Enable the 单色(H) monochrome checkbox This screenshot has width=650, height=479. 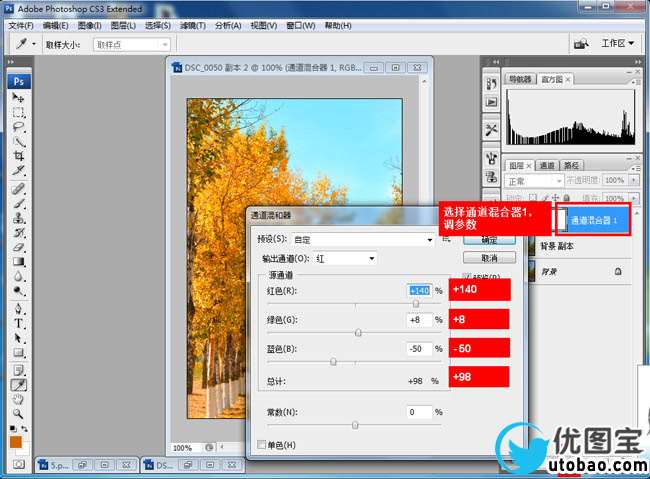[x=262, y=445]
